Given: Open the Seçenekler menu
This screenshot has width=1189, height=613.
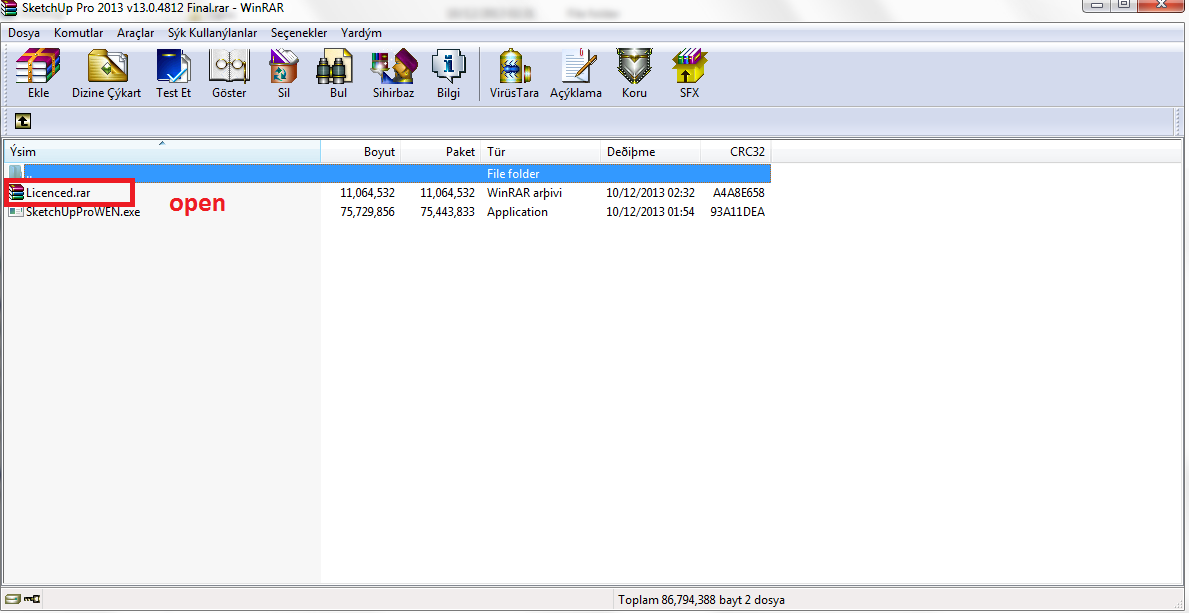Looking at the screenshot, I should click(x=300, y=33).
